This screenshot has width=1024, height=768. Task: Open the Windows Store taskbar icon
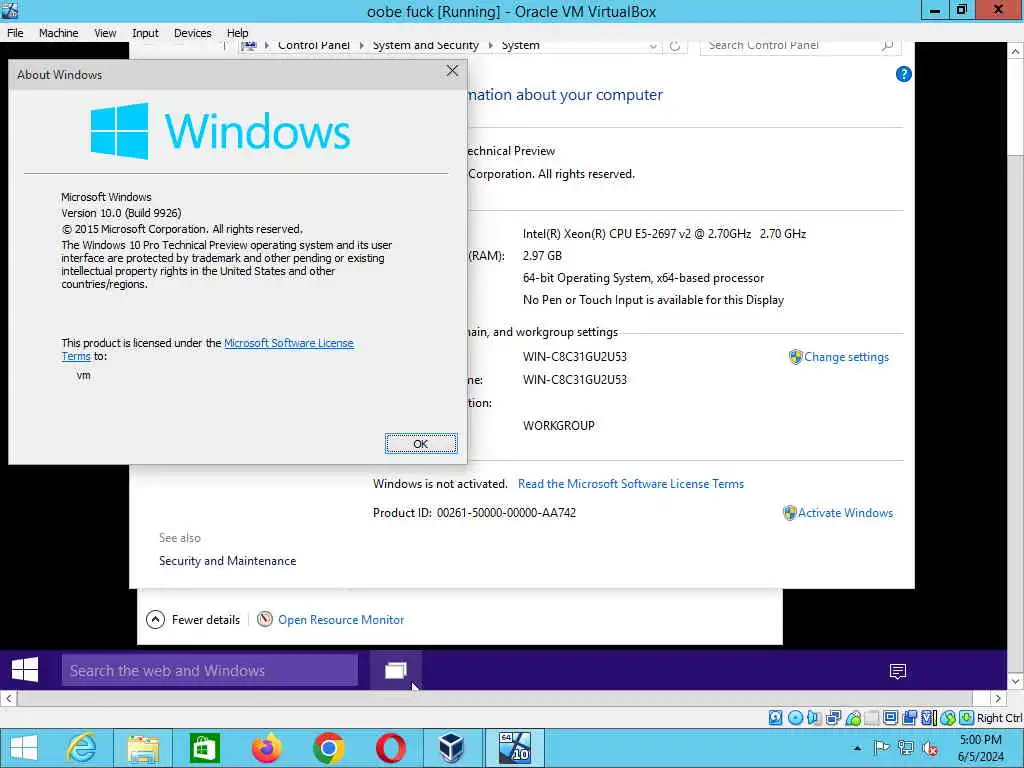click(x=204, y=748)
